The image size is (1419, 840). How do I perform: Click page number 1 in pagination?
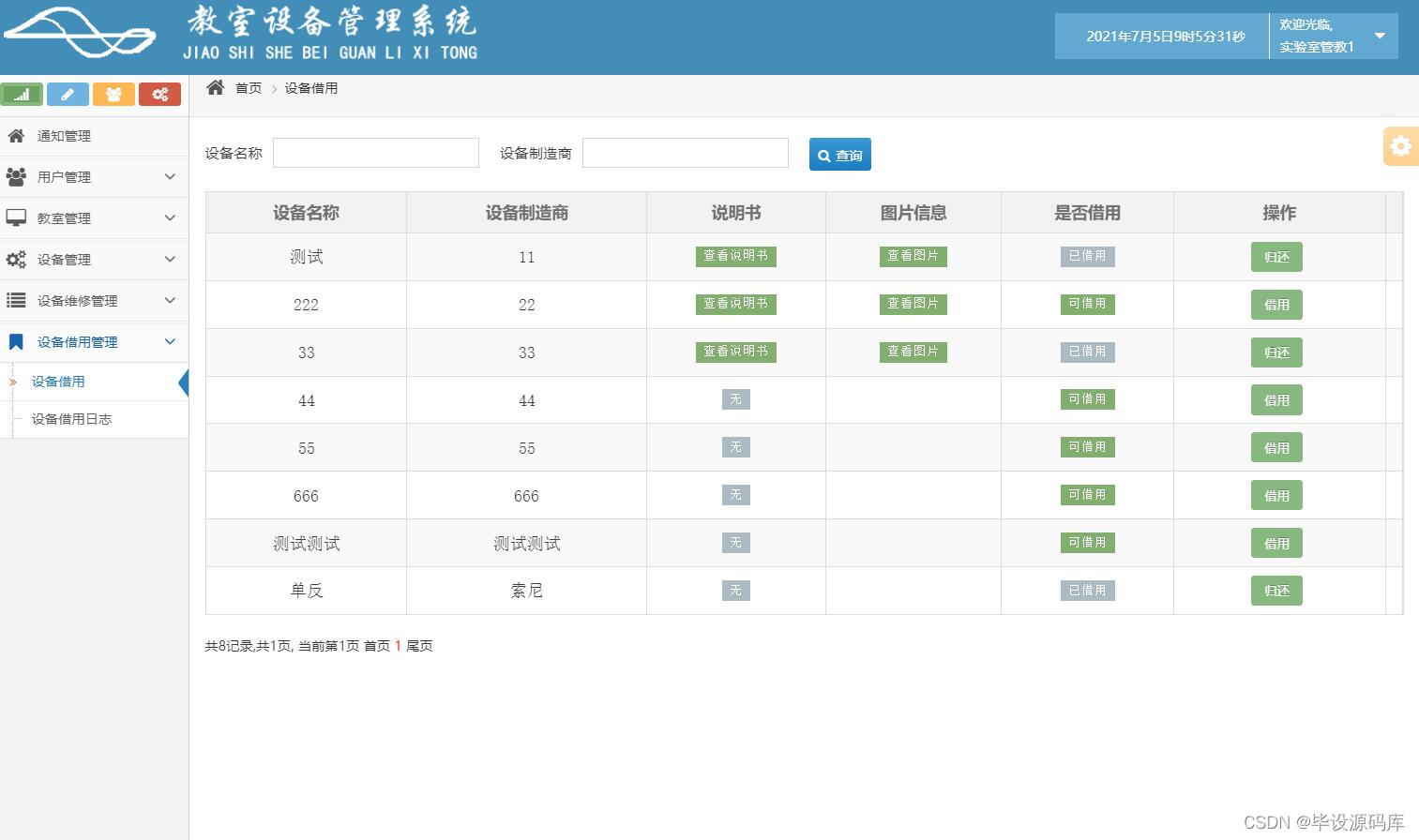point(398,646)
